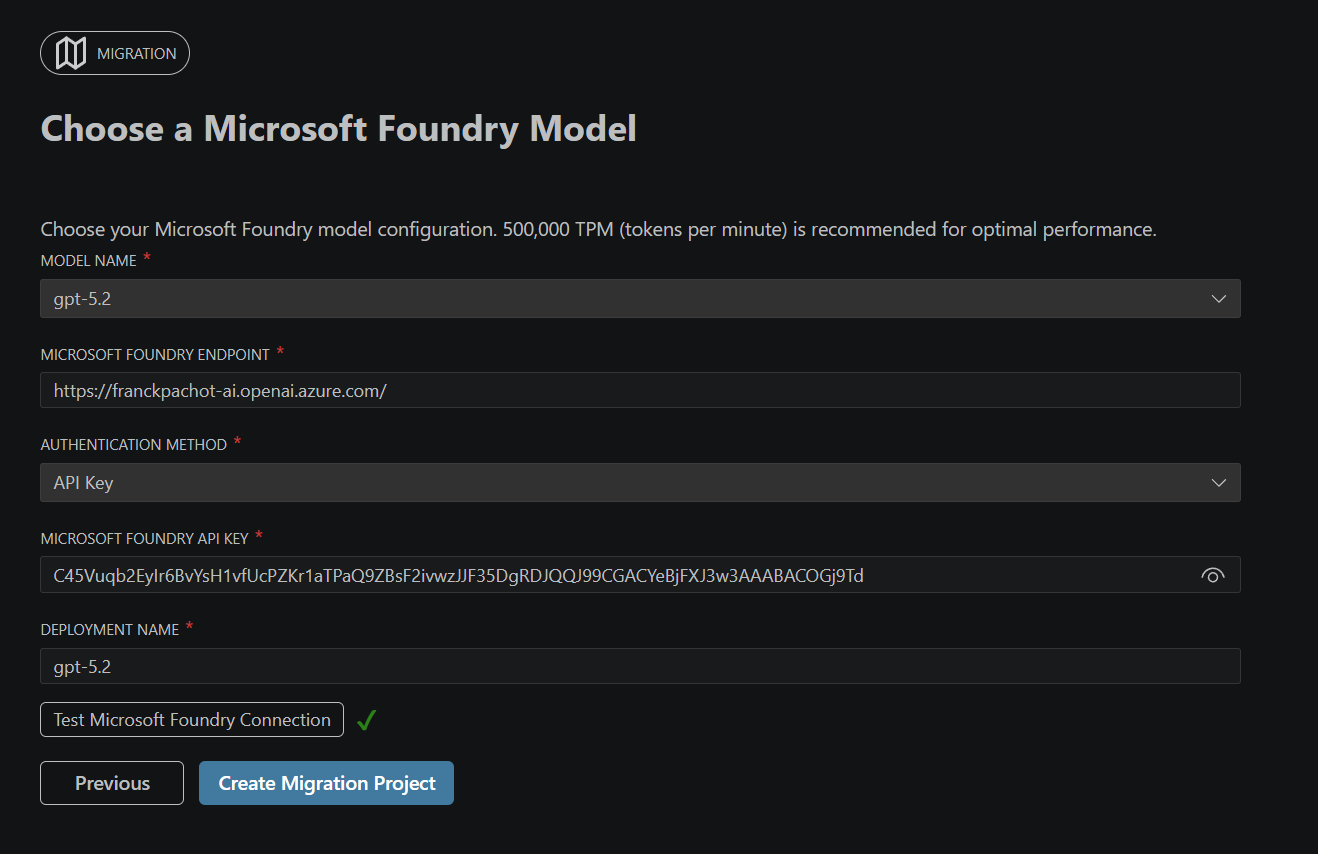Click the Authentication Method chevron arrow

(x=1218, y=483)
